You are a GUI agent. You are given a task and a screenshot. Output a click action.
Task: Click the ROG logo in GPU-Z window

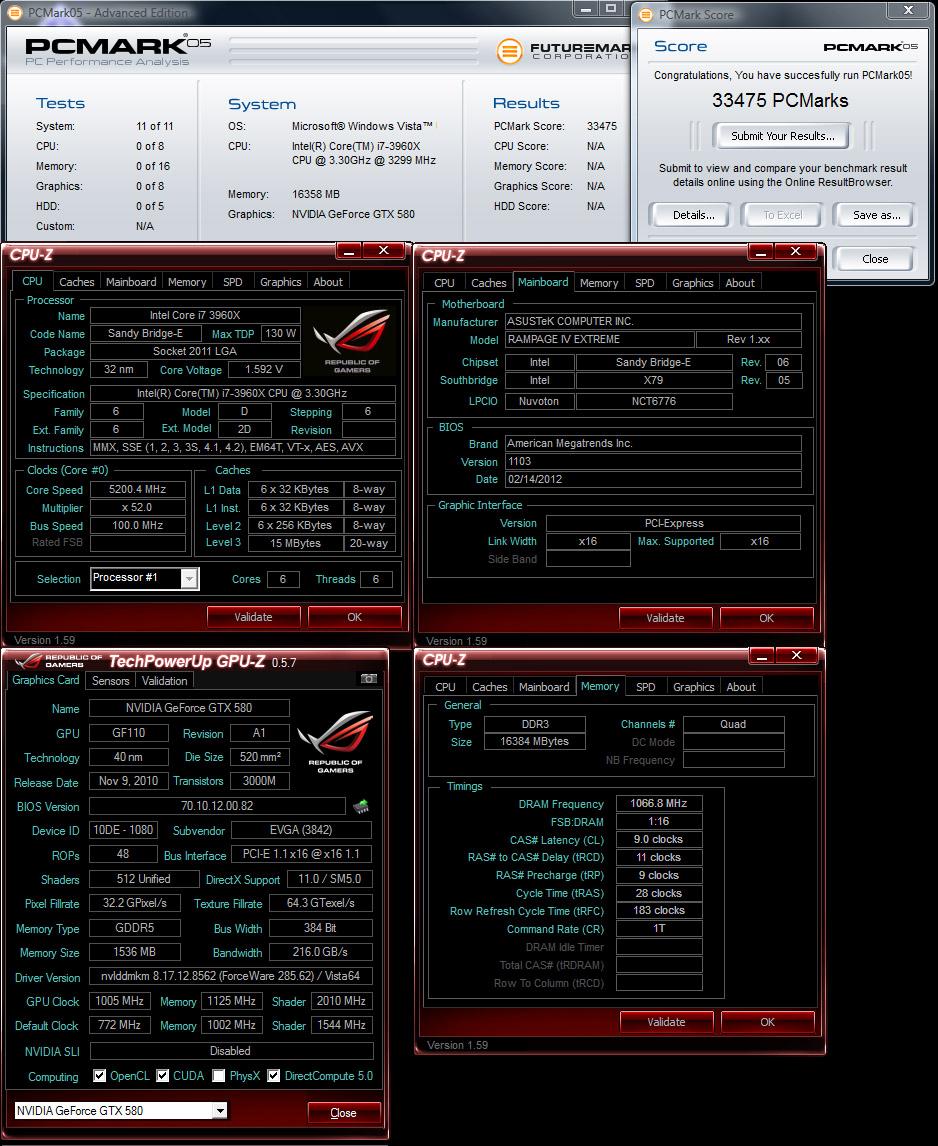[x=336, y=742]
